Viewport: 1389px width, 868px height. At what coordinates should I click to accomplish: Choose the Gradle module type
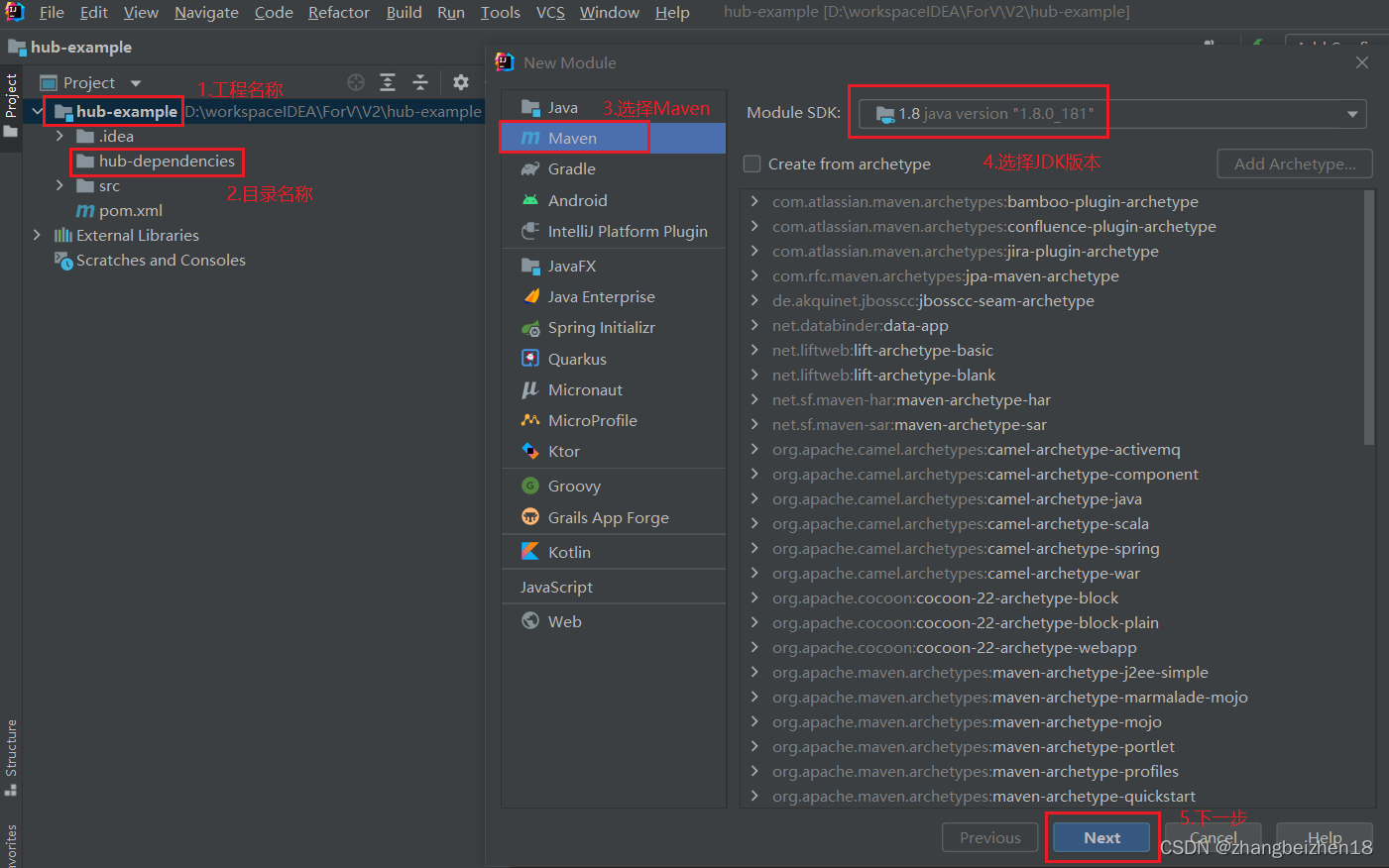613,169
